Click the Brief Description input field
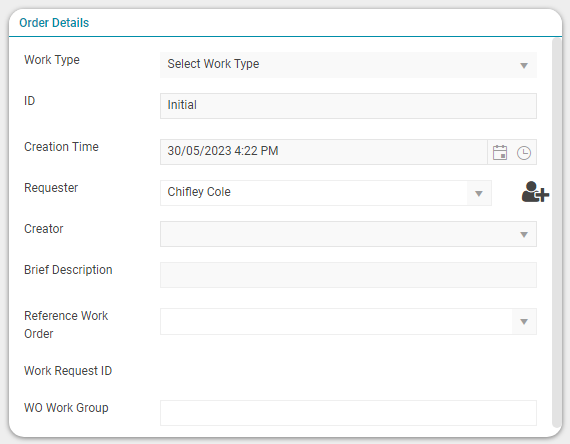The image size is (570, 444). [348, 275]
